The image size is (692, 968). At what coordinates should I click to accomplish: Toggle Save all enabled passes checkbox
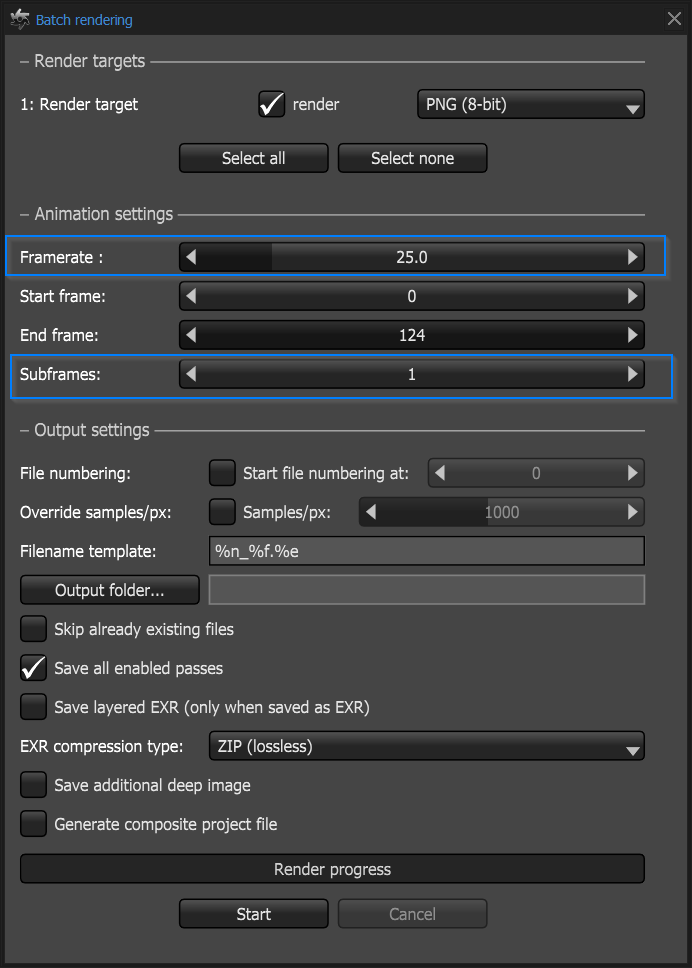click(34, 668)
